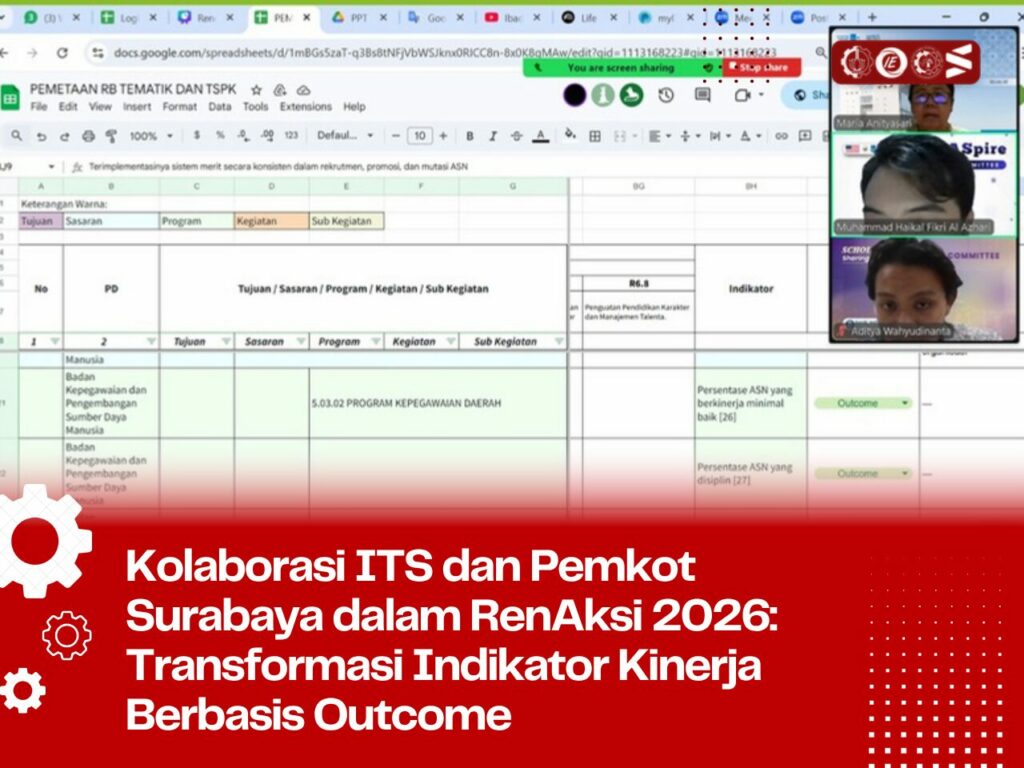Open filter for Sub Kegiatan column
1024x768 pixels.
[x=559, y=342]
